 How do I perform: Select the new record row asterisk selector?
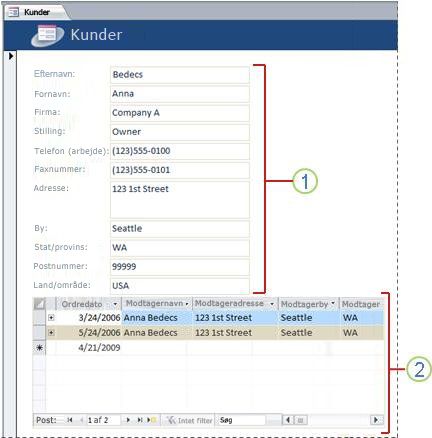[x=39, y=348]
